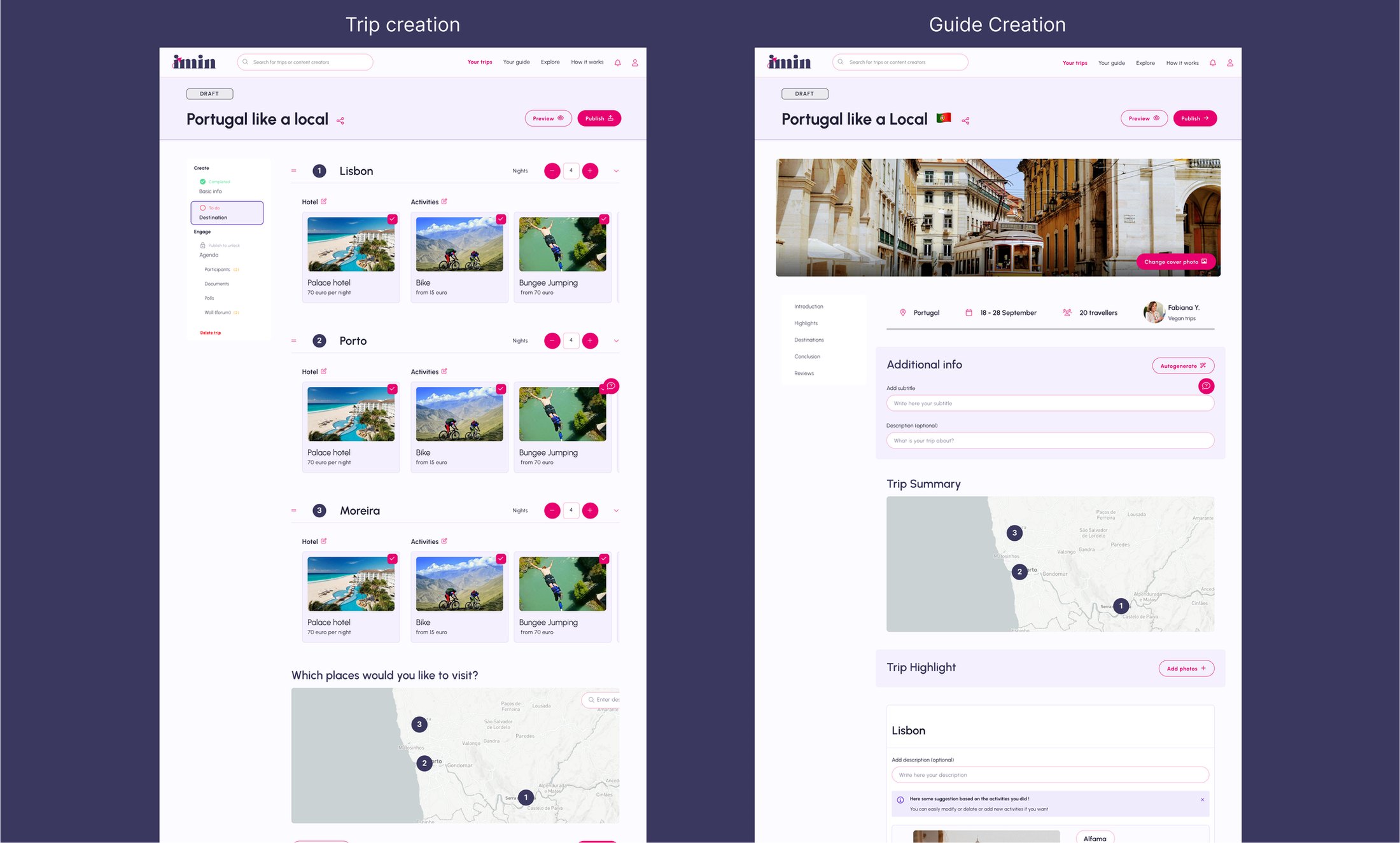Click Add photos in Trip Highlight
The width and height of the screenshot is (1400, 843).
[x=1186, y=669]
